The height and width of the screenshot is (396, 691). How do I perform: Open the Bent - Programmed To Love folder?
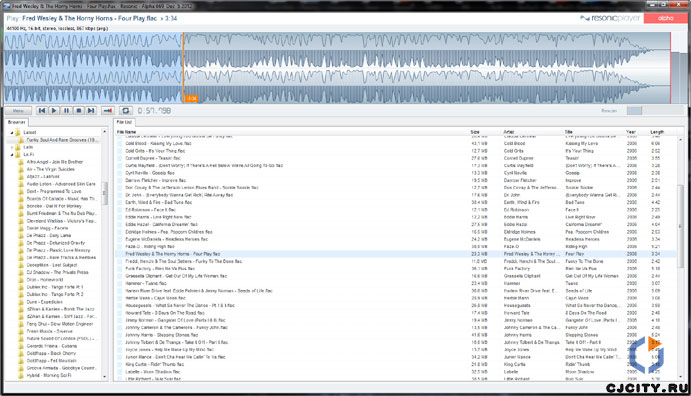54,191
